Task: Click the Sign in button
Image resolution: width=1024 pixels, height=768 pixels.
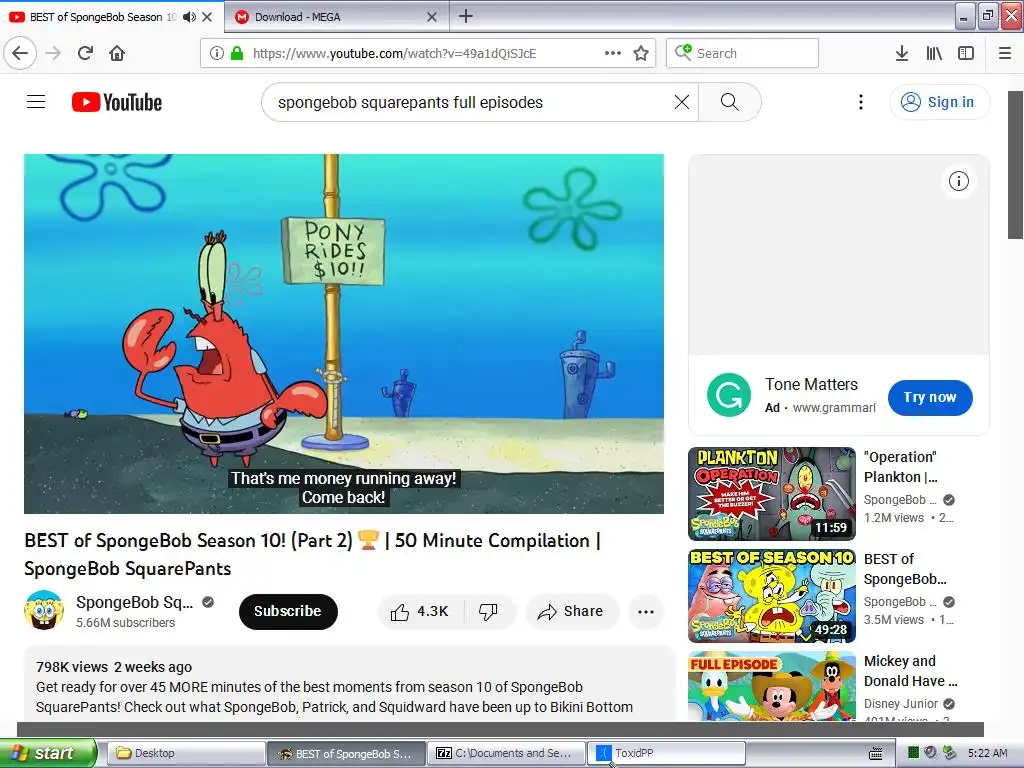Action: (x=939, y=102)
